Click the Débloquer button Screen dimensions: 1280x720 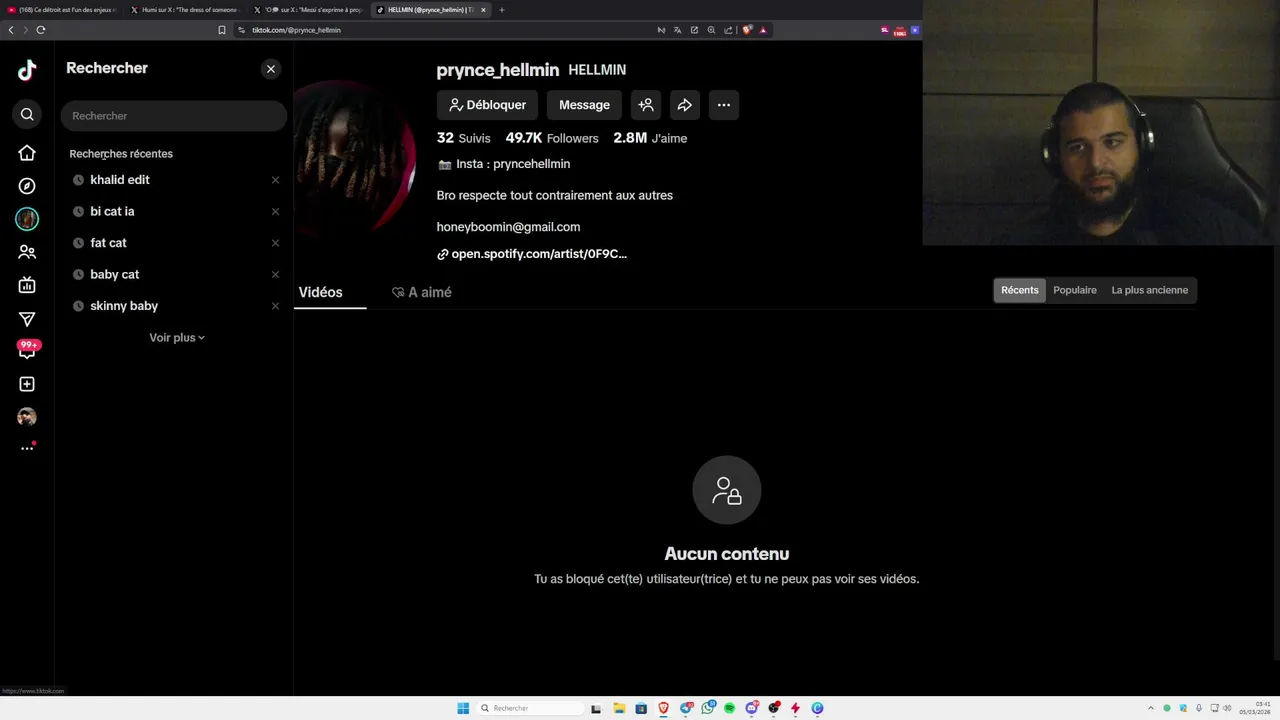[487, 105]
